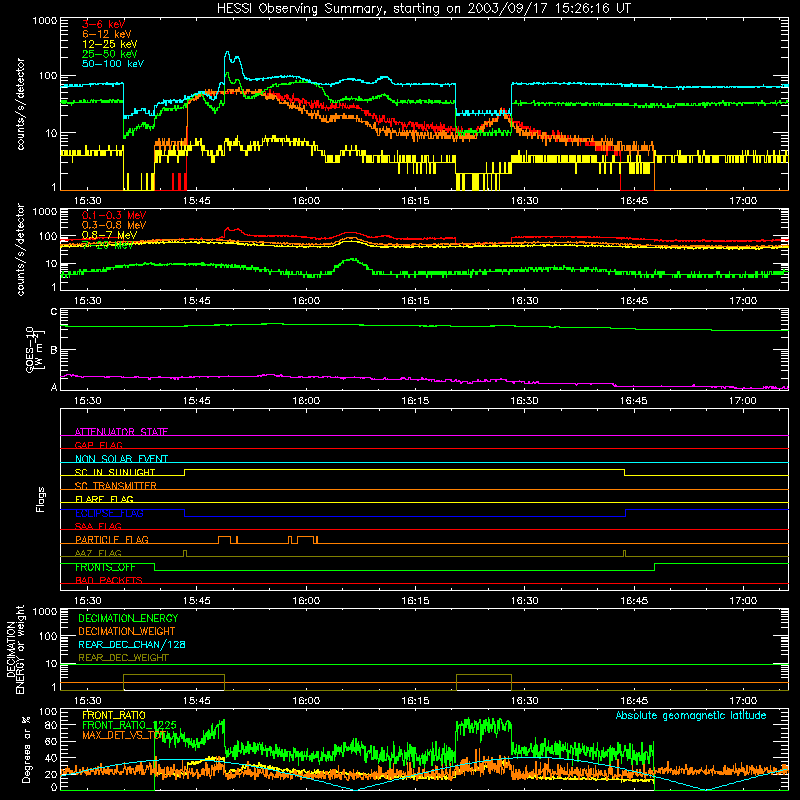Select the FLARE_FLAG label
800x800 pixels.
pyautogui.click(x=104, y=499)
